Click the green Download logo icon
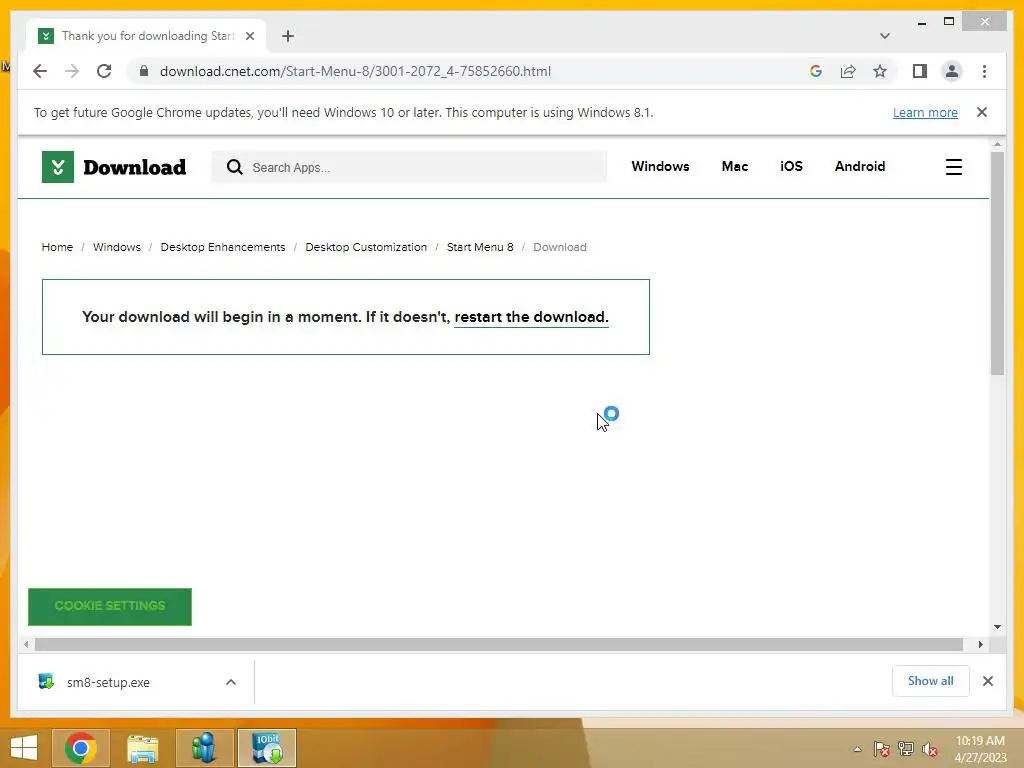The width and height of the screenshot is (1024, 768). pyautogui.click(x=57, y=167)
